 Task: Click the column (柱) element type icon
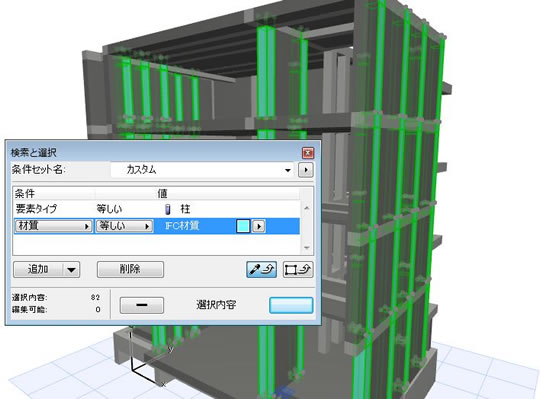168,209
